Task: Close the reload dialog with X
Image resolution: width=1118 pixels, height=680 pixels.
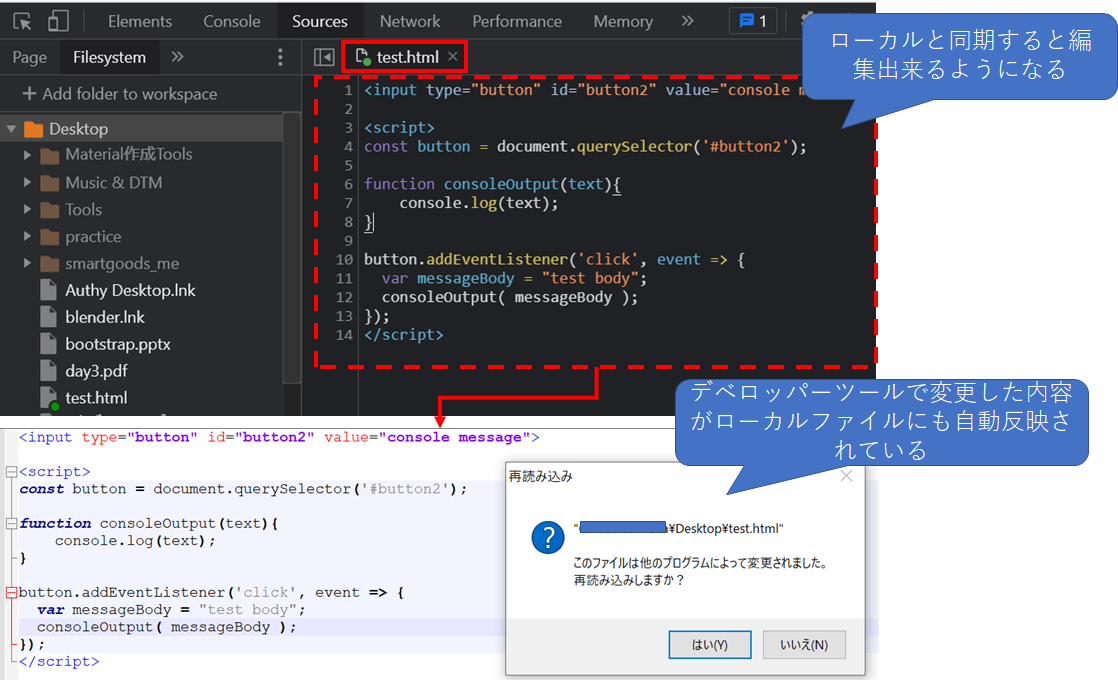Action: [846, 477]
